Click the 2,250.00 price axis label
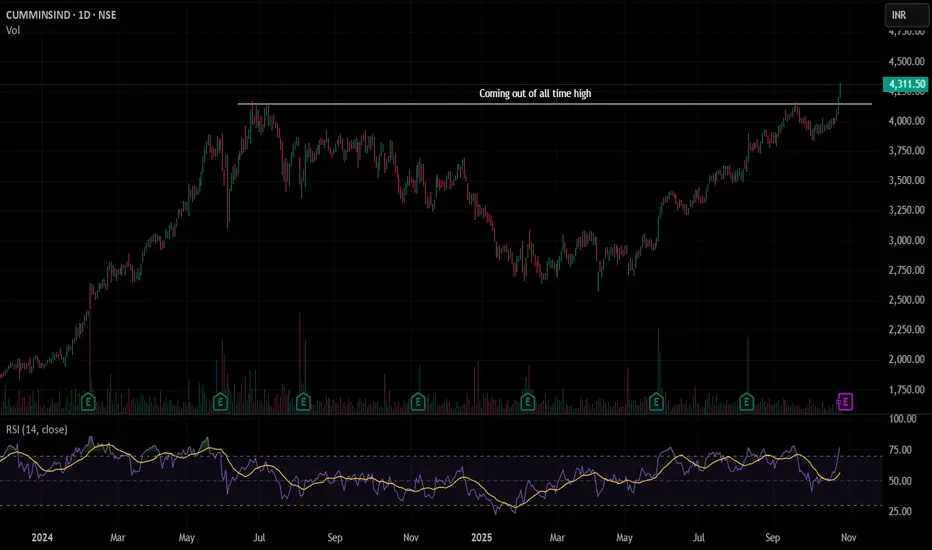 tap(906, 329)
